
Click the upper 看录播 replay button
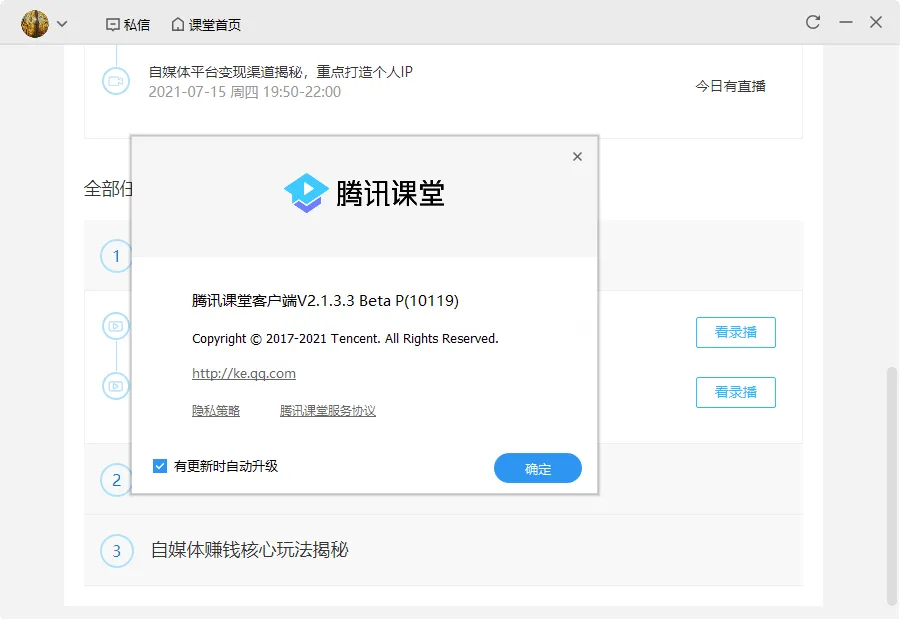pos(736,332)
